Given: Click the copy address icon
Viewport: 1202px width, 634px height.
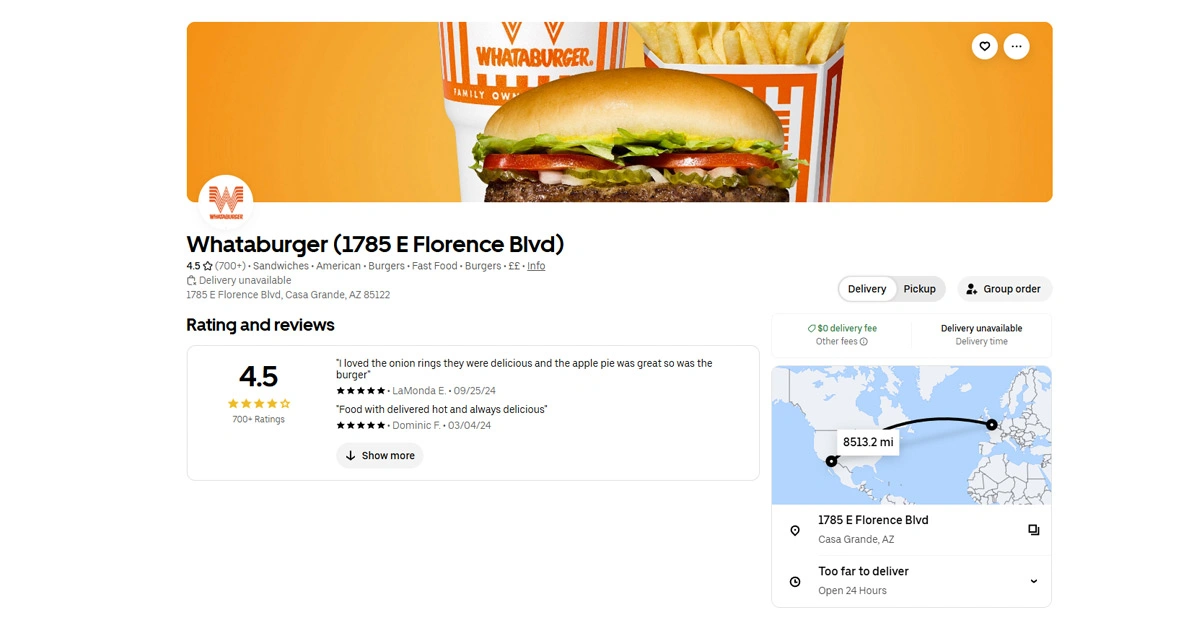Looking at the screenshot, I should [x=1034, y=530].
